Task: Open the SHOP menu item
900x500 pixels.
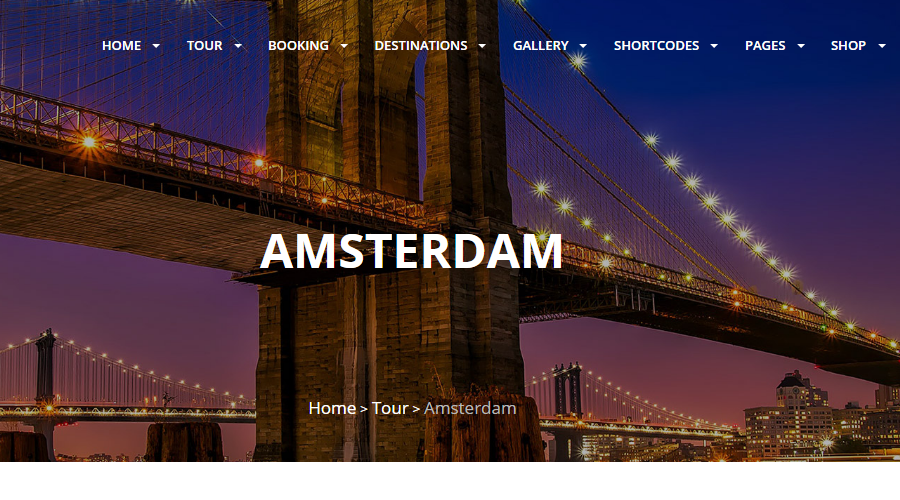Action: pyautogui.click(x=848, y=45)
